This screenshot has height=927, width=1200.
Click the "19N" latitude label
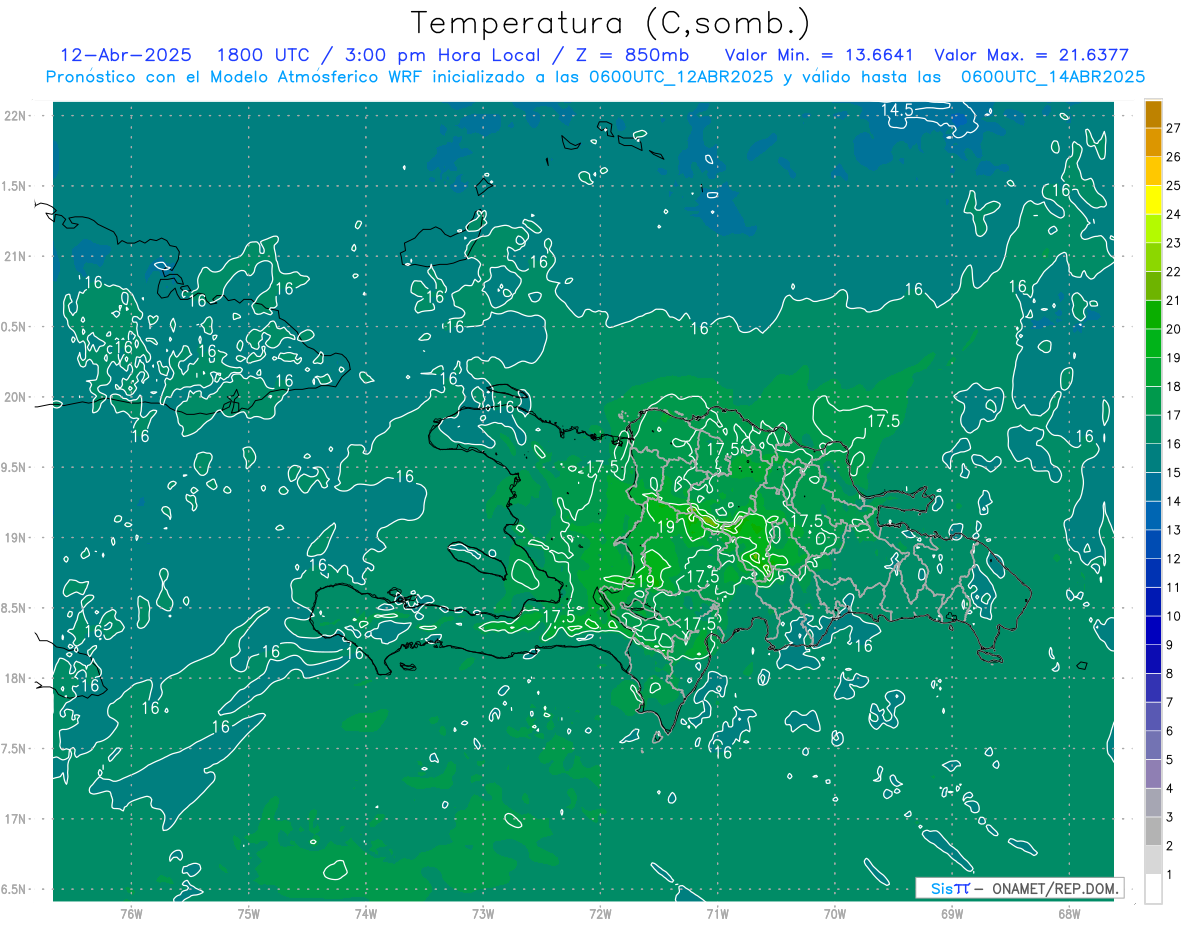click(x=16, y=537)
